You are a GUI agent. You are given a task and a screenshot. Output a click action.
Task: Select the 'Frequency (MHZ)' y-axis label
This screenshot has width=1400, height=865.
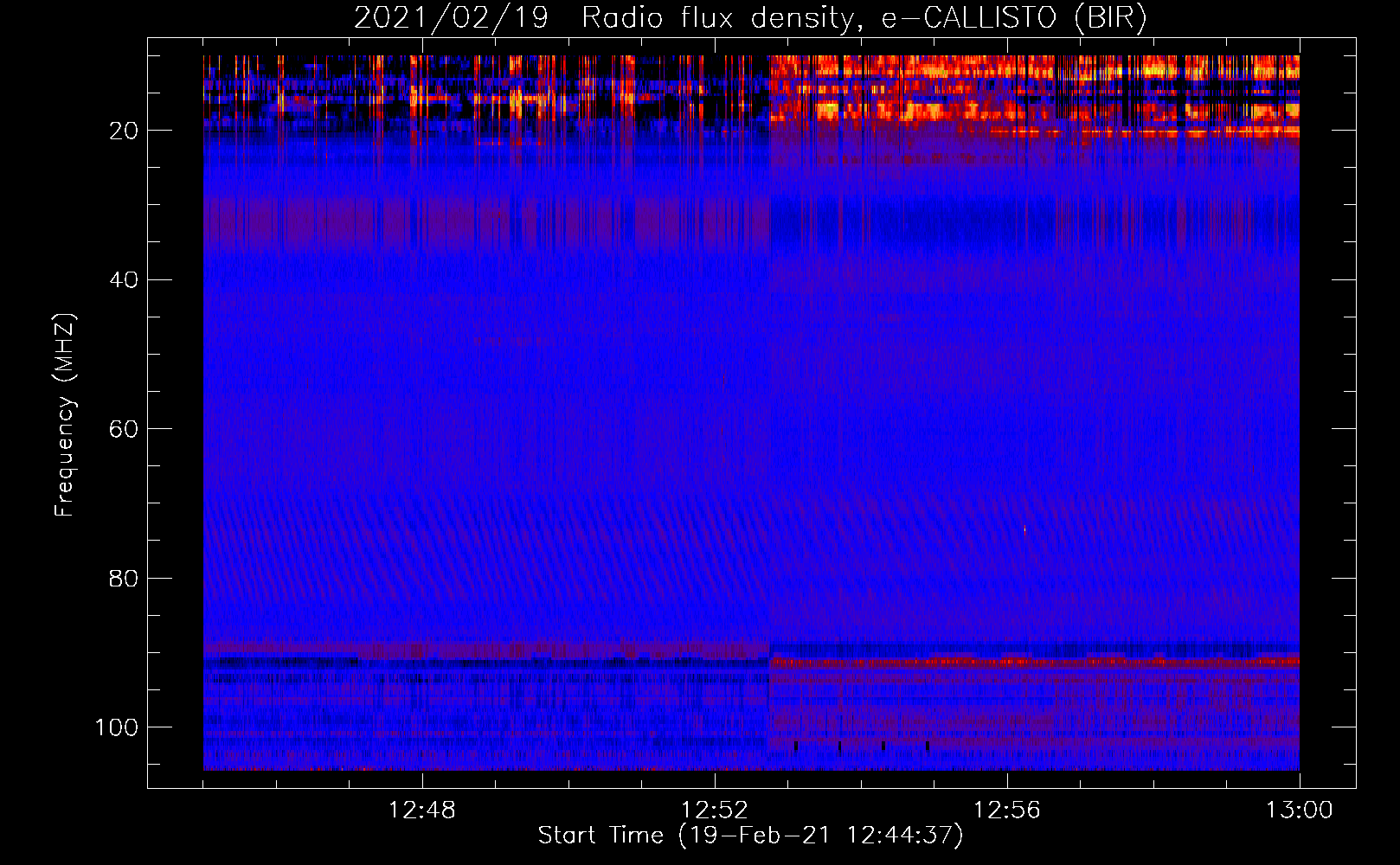click(65, 414)
